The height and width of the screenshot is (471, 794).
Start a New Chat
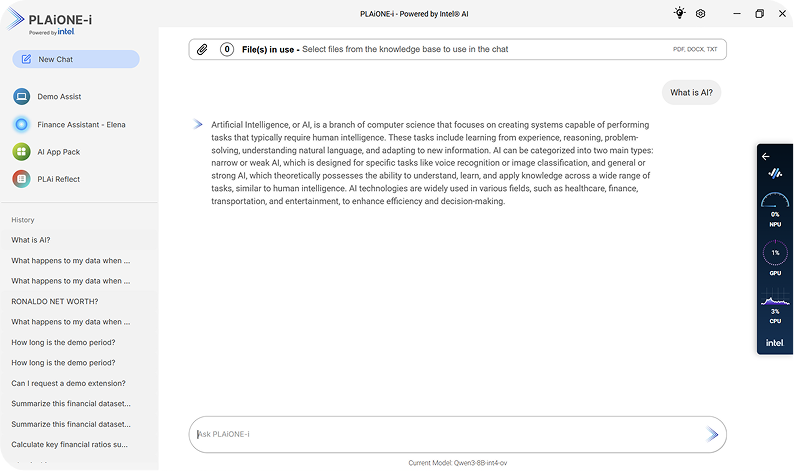click(76, 59)
